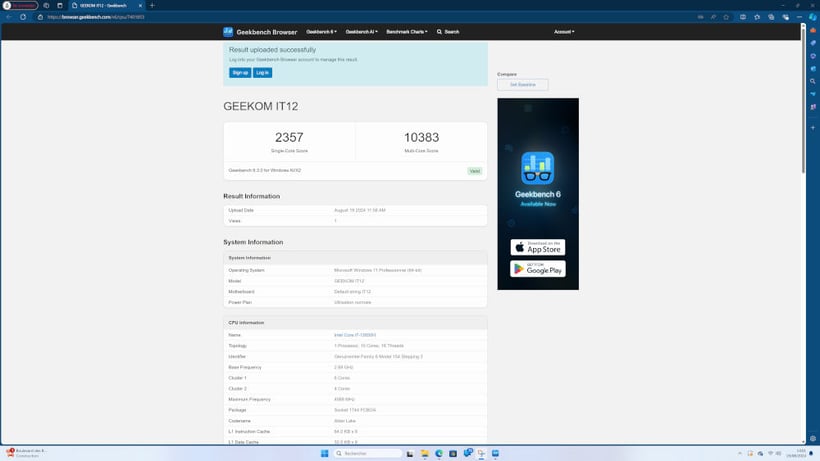Click the Operating System row label
Viewport: 820px width, 461px height.
pyautogui.click(x=246, y=270)
